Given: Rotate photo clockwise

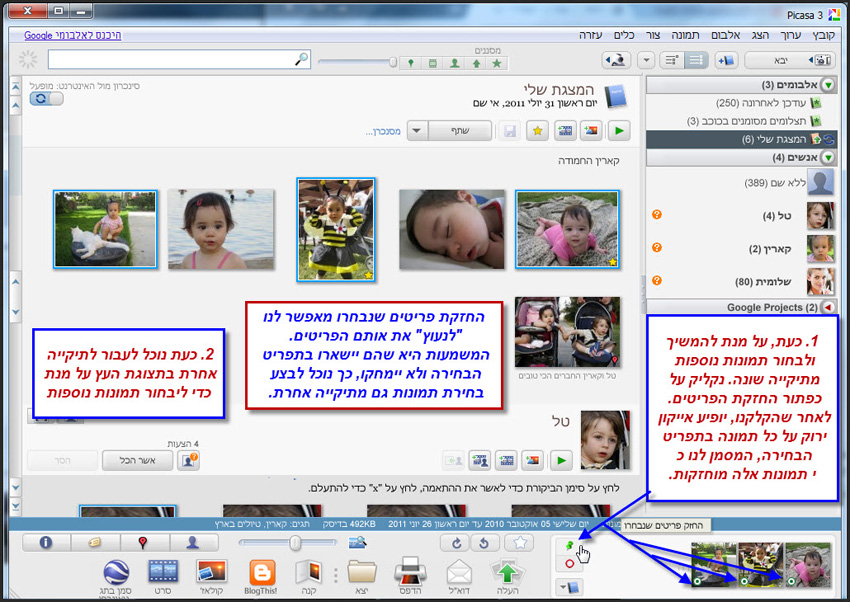Looking at the screenshot, I should 456,542.
